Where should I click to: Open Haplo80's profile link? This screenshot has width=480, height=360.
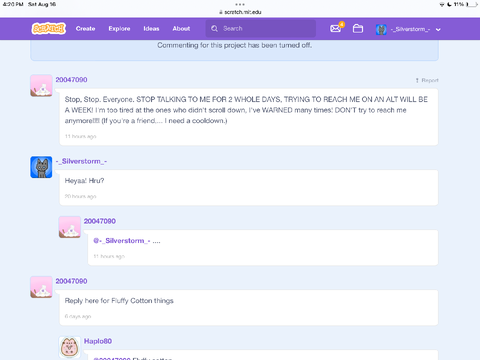[x=98, y=341]
